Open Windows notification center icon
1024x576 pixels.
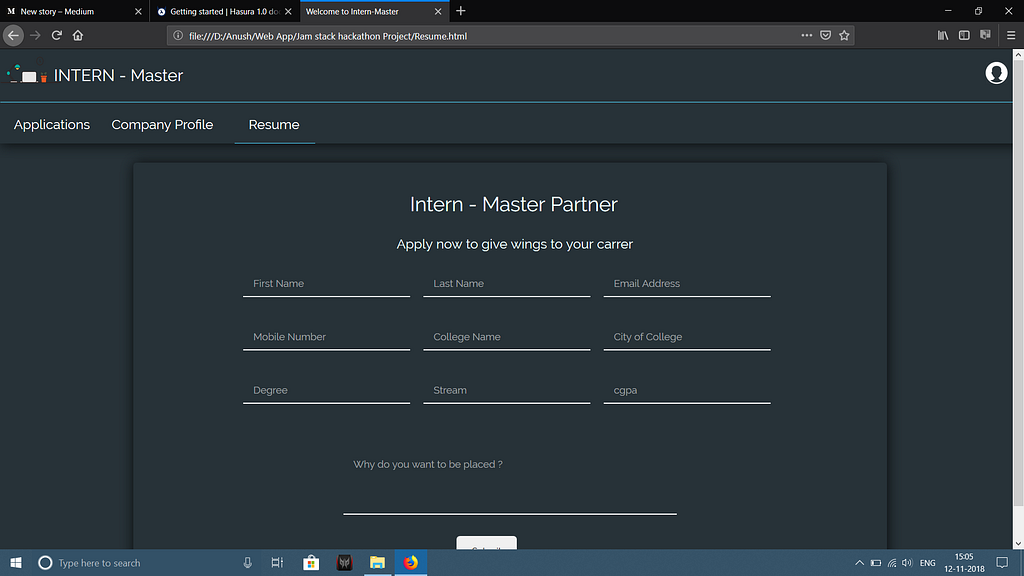(1002, 562)
